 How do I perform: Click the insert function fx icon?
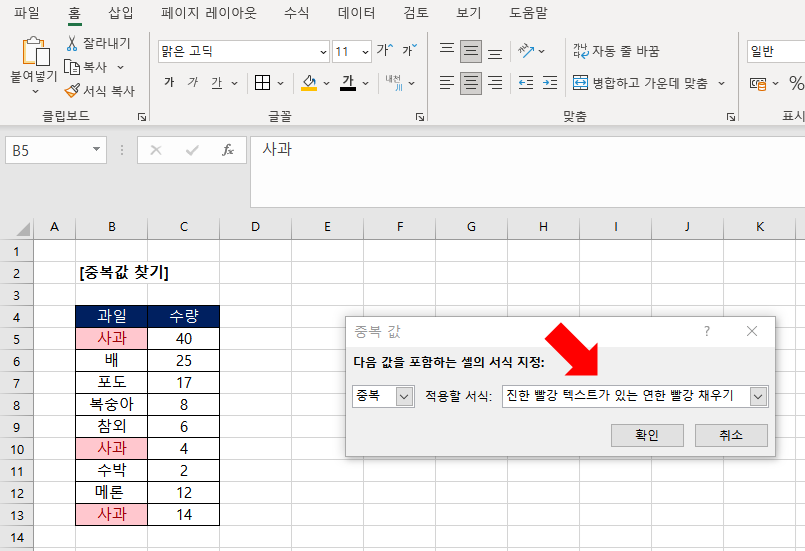(x=227, y=150)
